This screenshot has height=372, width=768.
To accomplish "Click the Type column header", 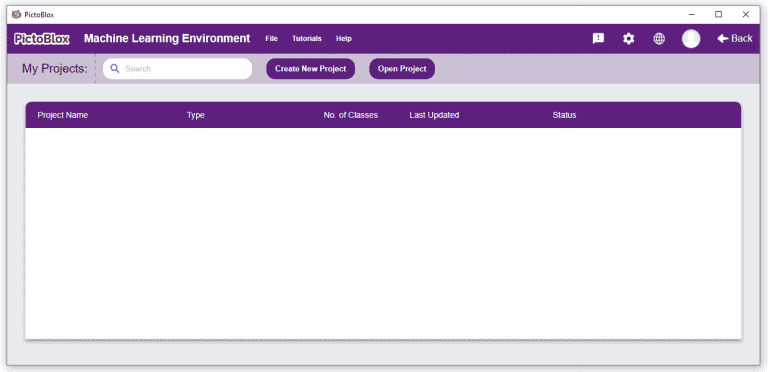I will (x=195, y=115).
